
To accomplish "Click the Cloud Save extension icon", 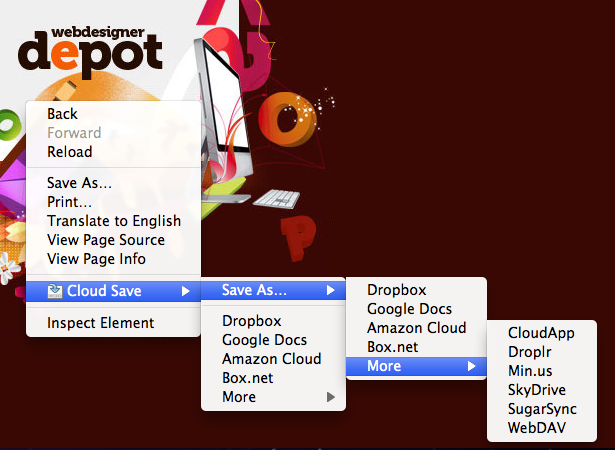I will [55, 291].
